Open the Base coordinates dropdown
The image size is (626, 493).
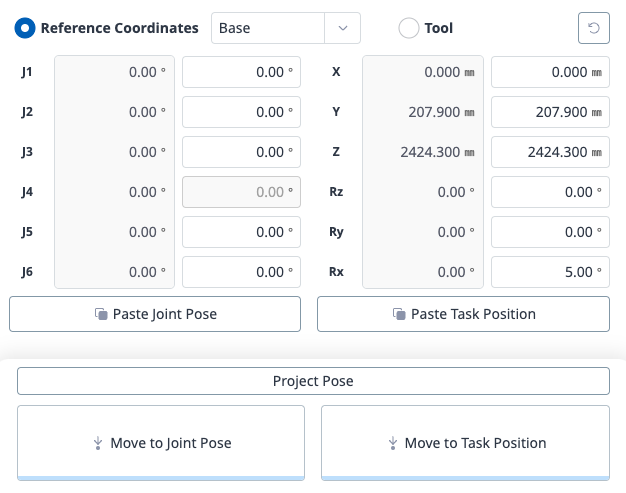[268, 28]
